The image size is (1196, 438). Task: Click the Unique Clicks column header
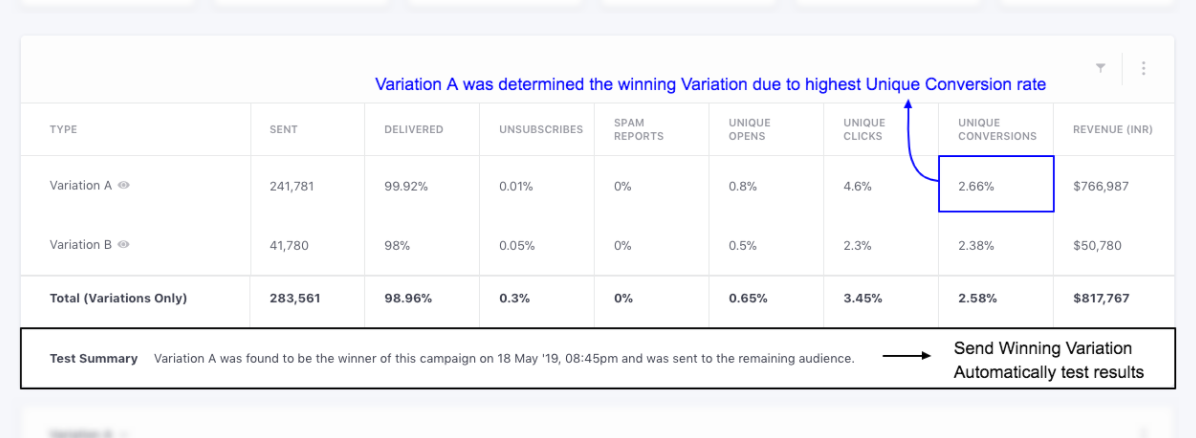click(864, 130)
